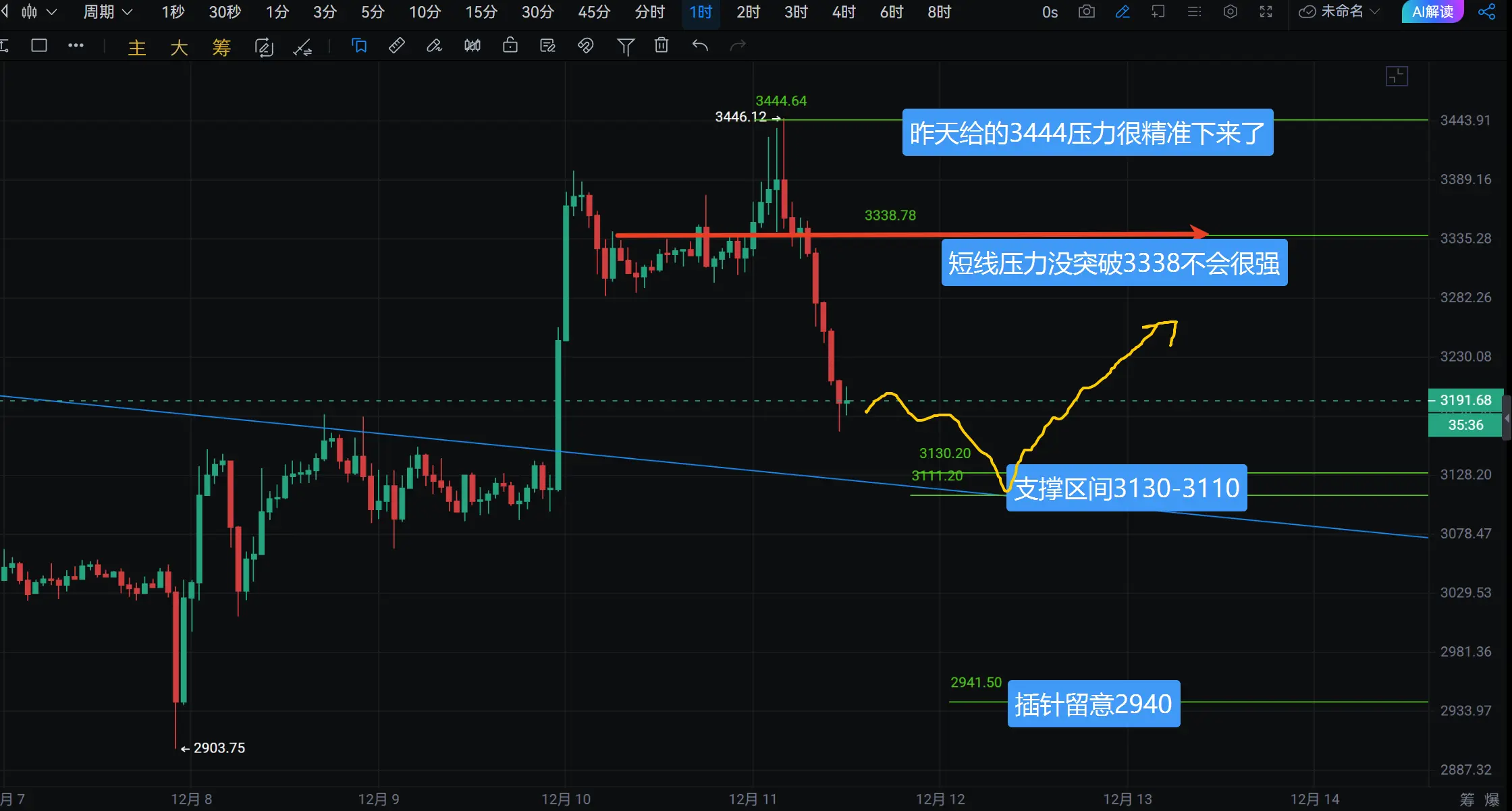Toggle the padlock lock-drawings icon
This screenshot has width=1512, height=811.
point(510,45)
